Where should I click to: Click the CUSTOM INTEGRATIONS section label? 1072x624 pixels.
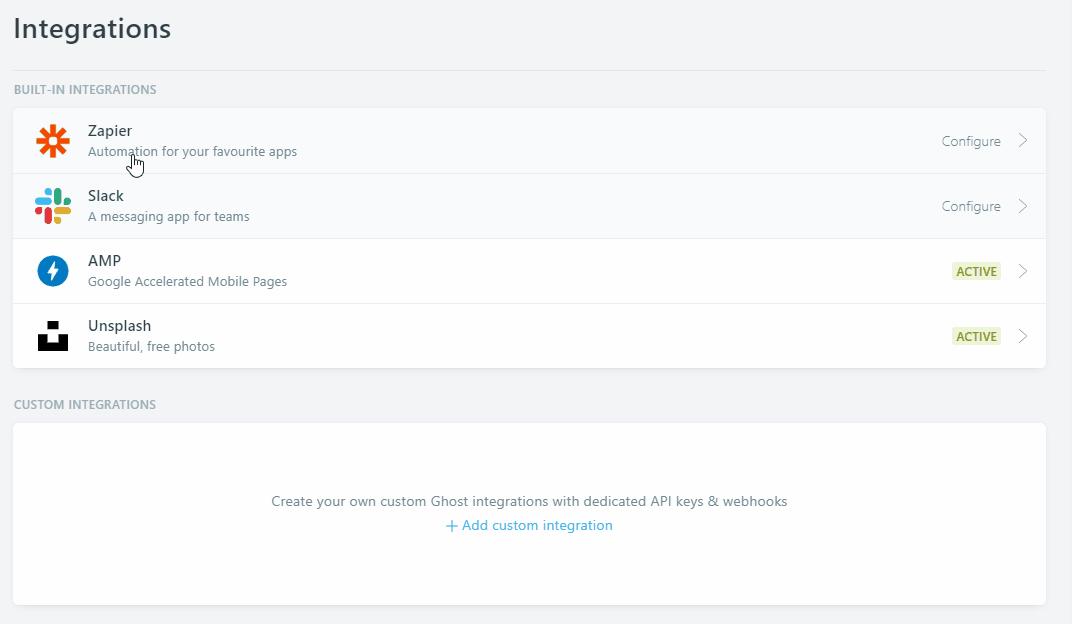[85, 404]
